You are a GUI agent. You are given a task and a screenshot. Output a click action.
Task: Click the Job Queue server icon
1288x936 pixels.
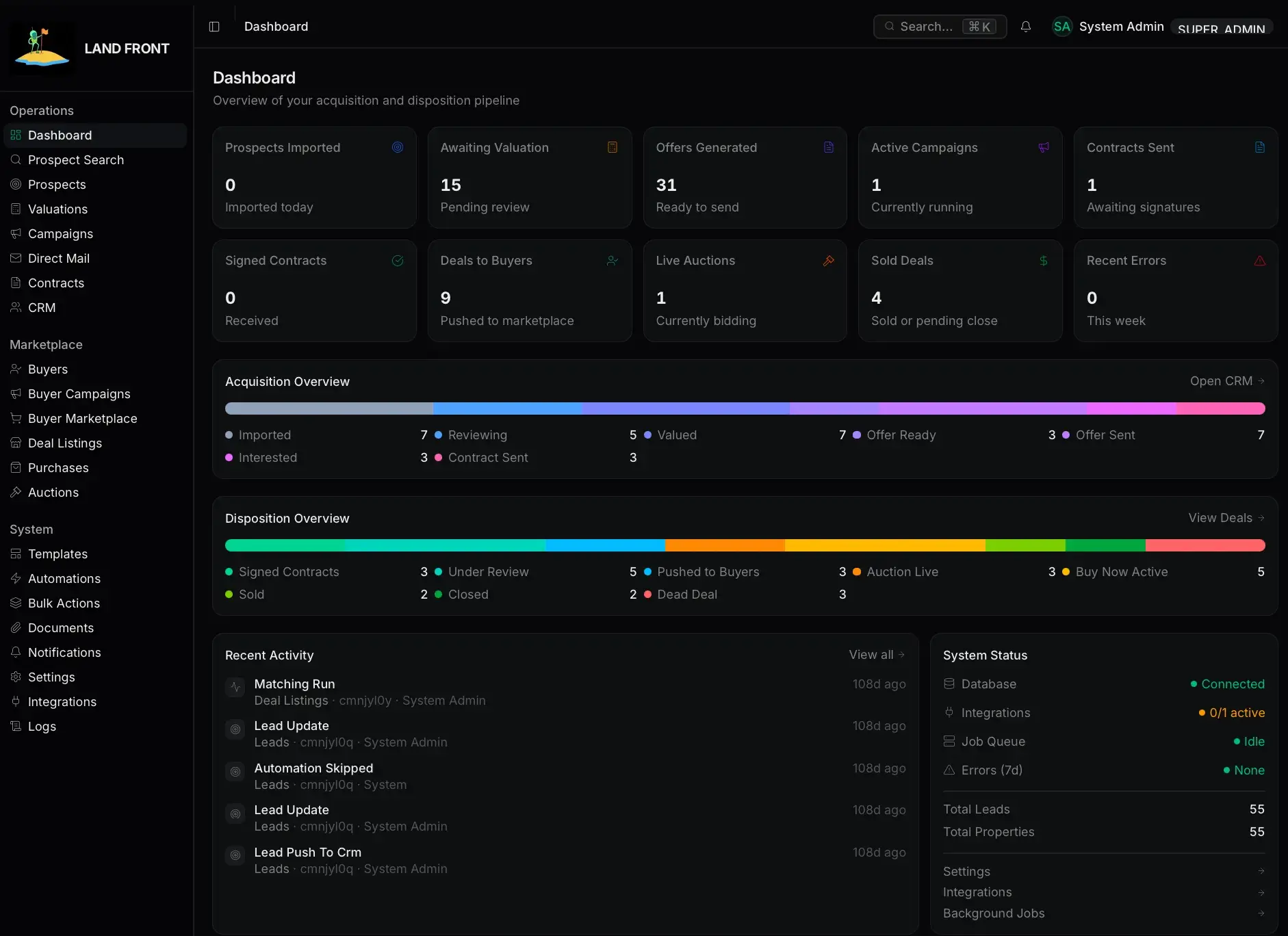949,741
